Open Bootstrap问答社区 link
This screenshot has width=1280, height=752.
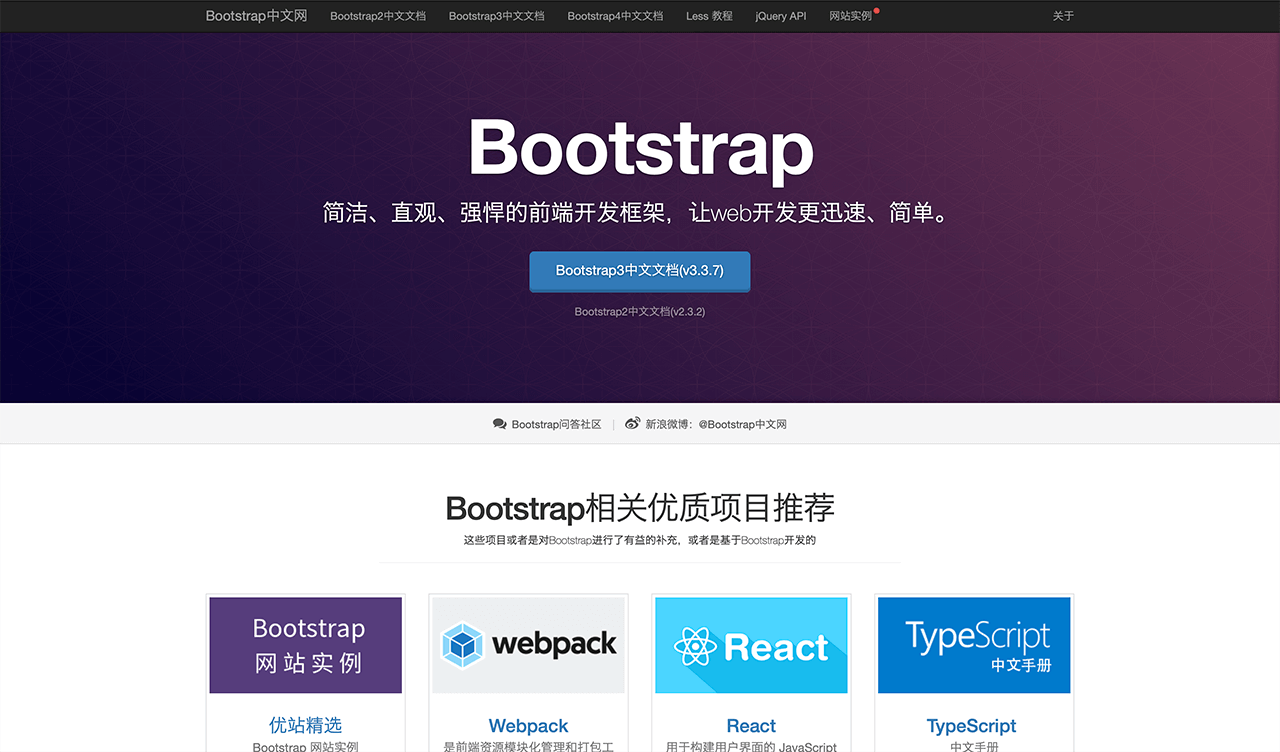click(556, 424)
